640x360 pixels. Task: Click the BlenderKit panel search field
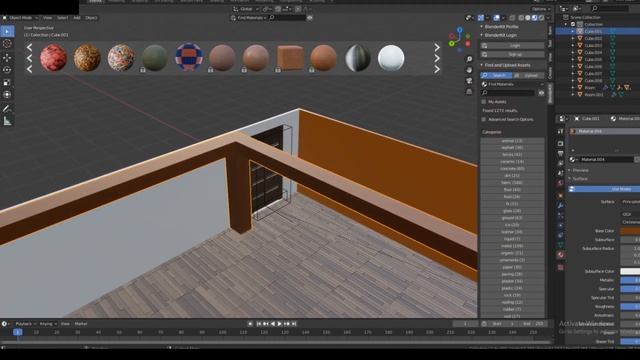tap(508, 93)
